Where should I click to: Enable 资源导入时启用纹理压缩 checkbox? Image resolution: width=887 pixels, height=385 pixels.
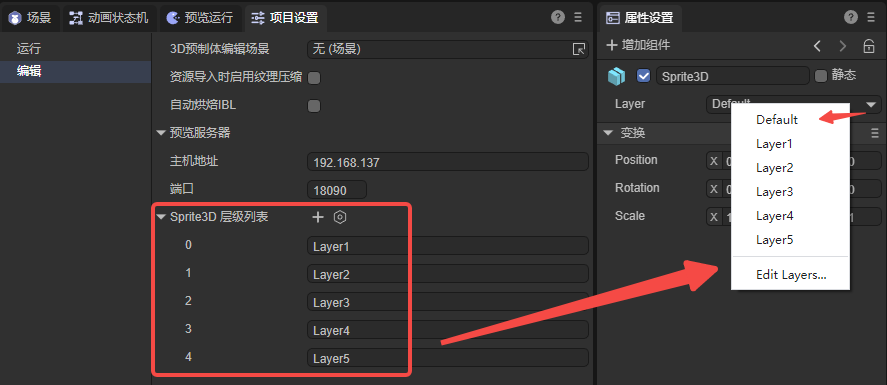(x=314, y=78)
